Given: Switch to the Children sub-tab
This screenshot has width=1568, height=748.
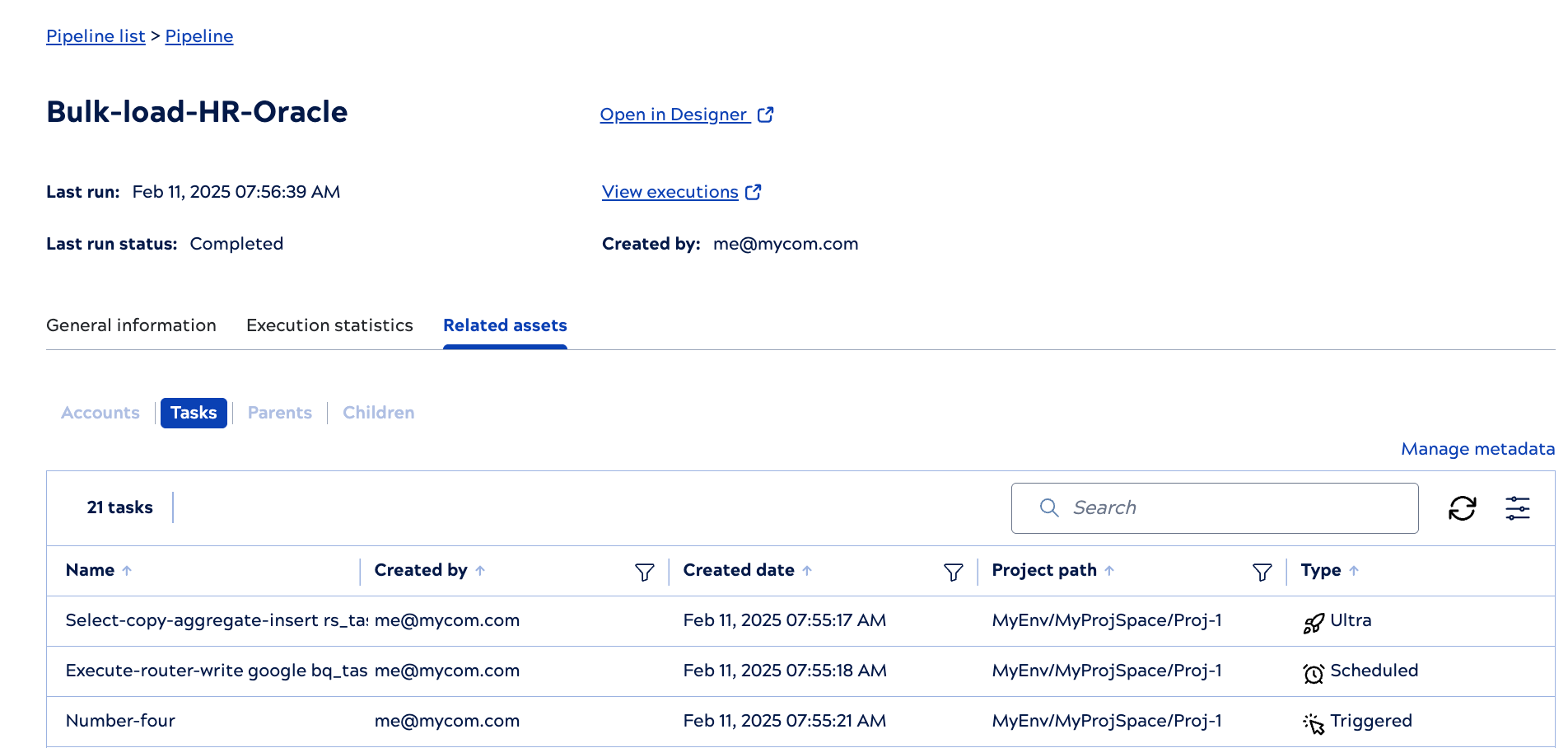Looking at the screenshot, I should (378, 413).
